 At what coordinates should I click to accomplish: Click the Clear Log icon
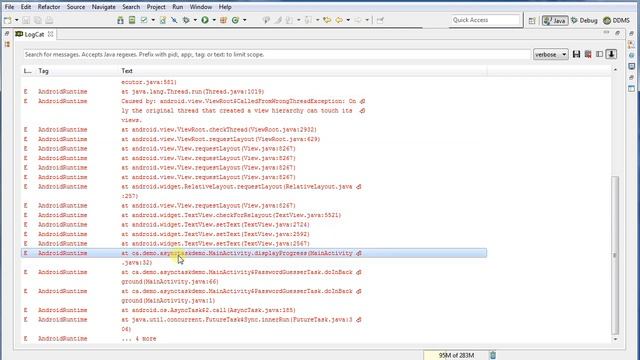[588, 54]
